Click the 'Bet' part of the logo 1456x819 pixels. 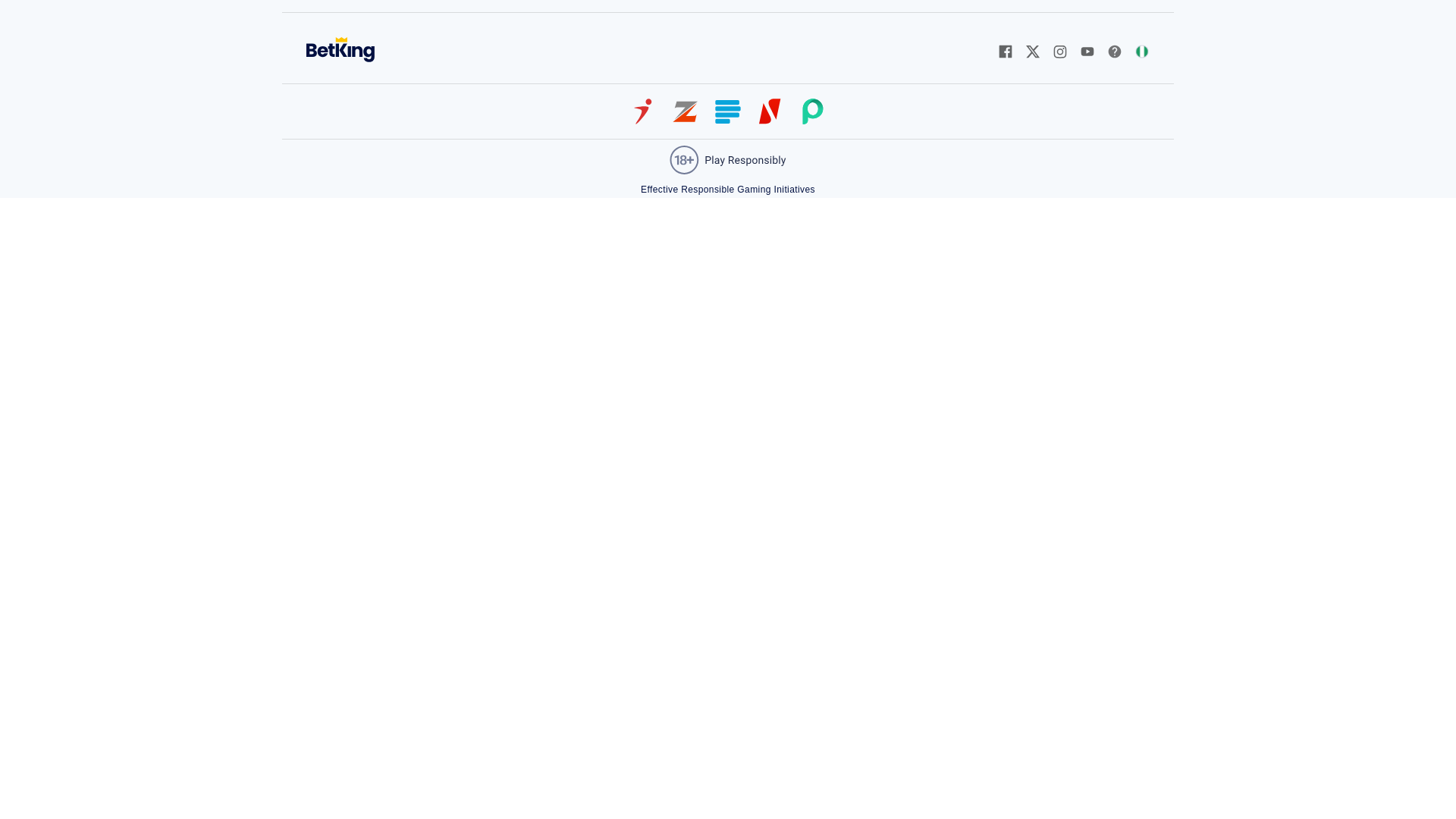[x=320, y=51]
